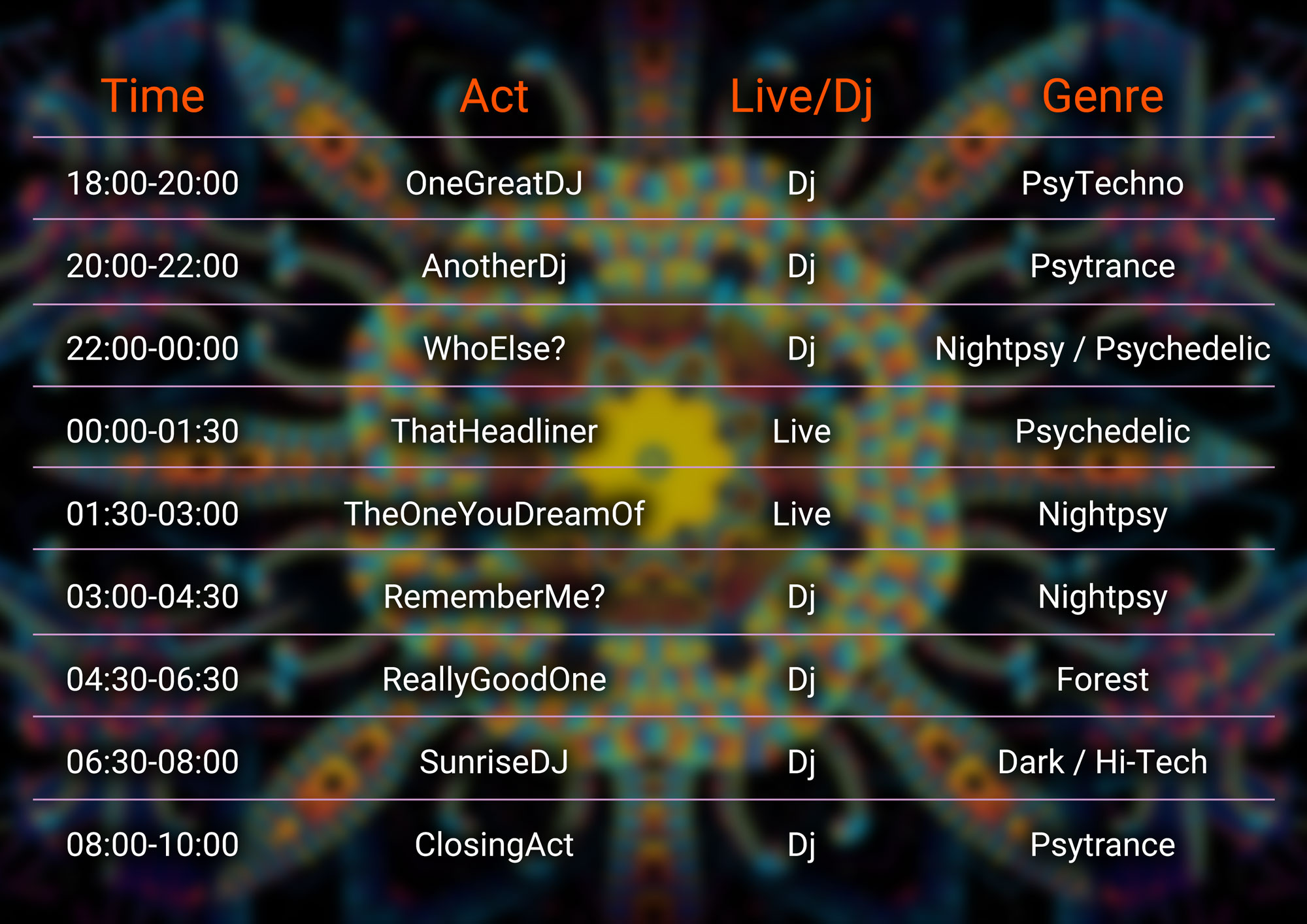Select the TheOneYouDreamOf act name
The image size is (1307, 924).
click(494, 514)
